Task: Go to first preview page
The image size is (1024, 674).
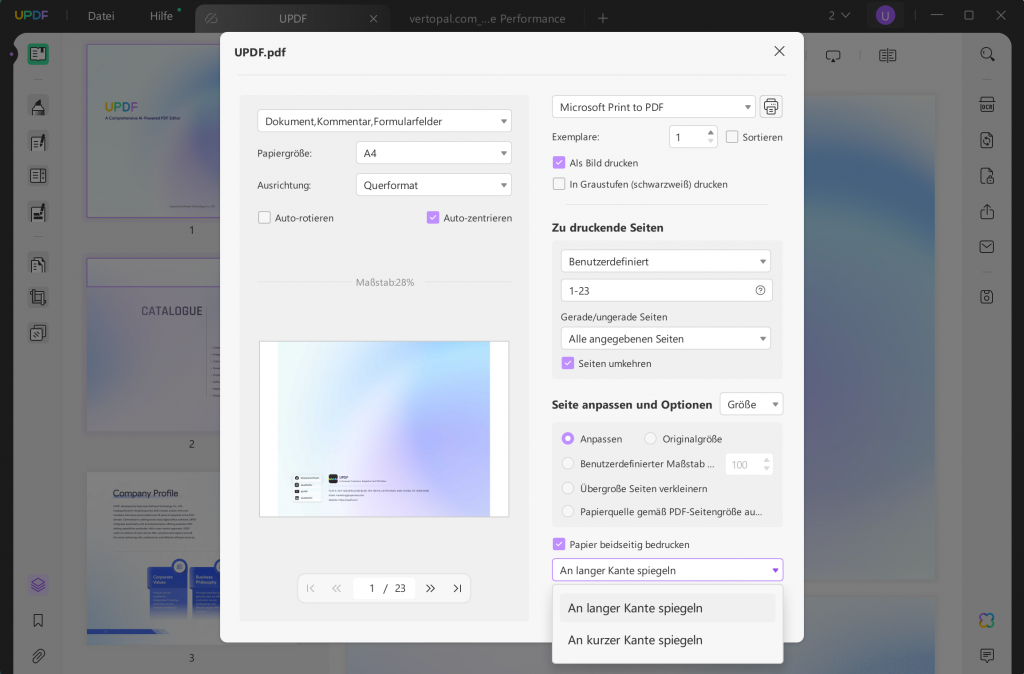Action: tap(311, 588)
